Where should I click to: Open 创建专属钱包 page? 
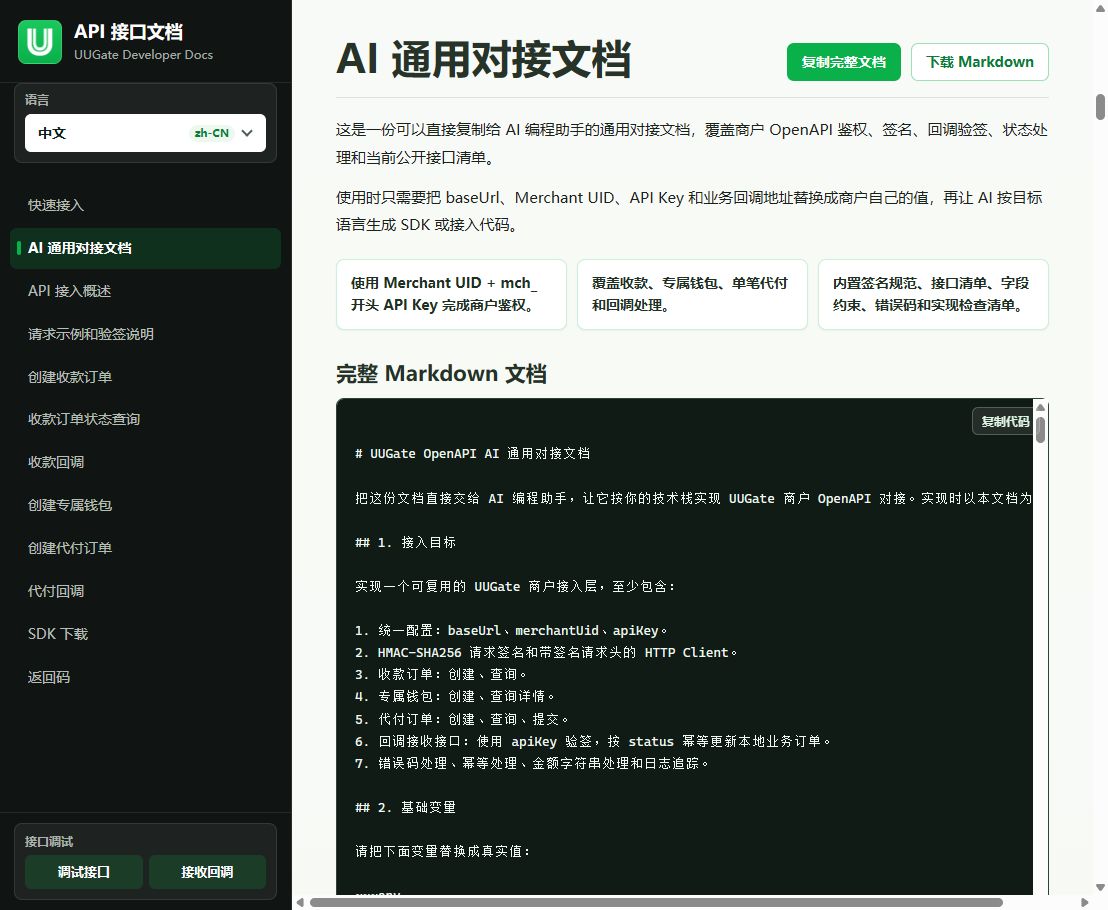70,505
